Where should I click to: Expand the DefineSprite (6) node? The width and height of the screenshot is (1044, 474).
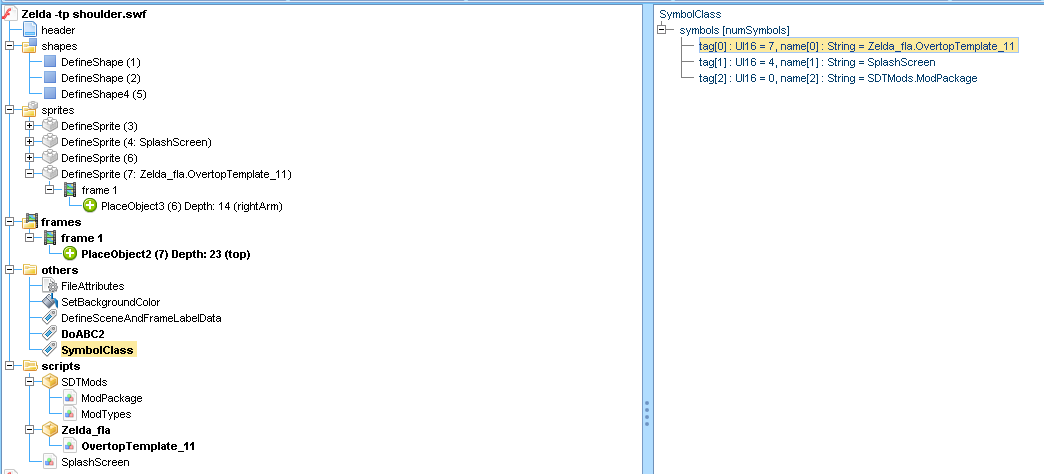click(30, 158)
